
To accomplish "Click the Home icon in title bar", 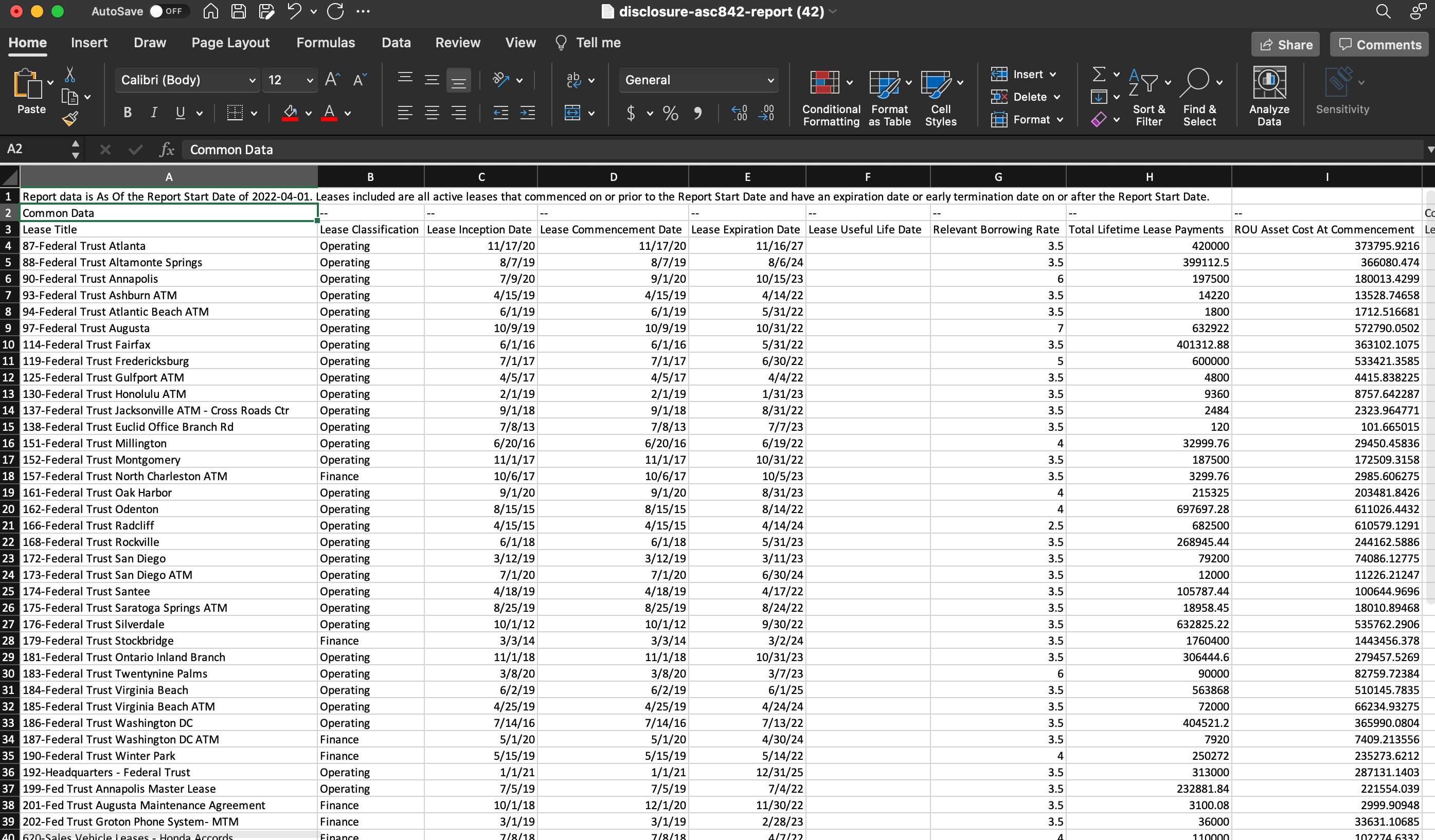I will click(x=211, y=11).
